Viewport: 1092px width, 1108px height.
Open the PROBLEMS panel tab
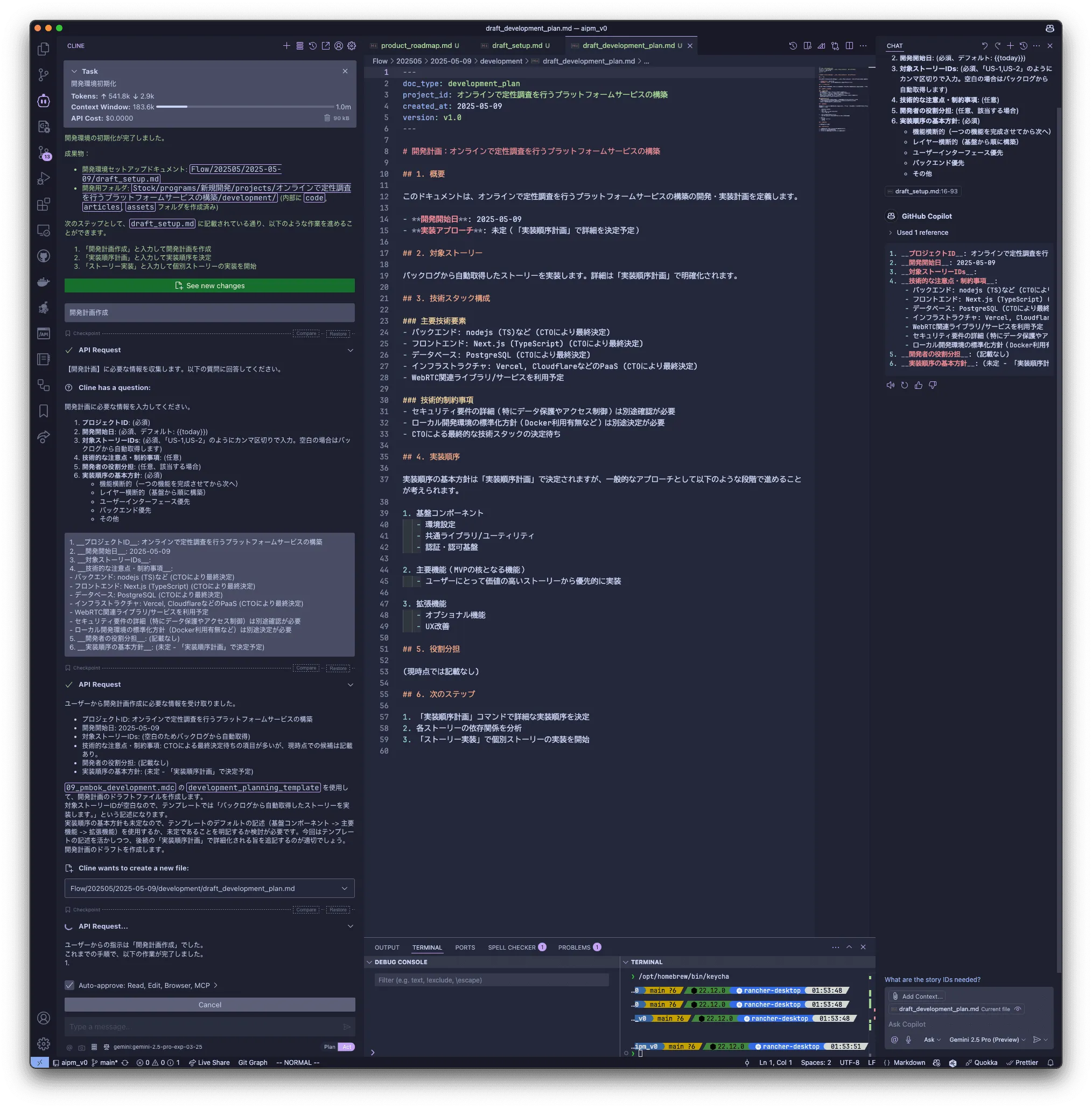point(574,947)
